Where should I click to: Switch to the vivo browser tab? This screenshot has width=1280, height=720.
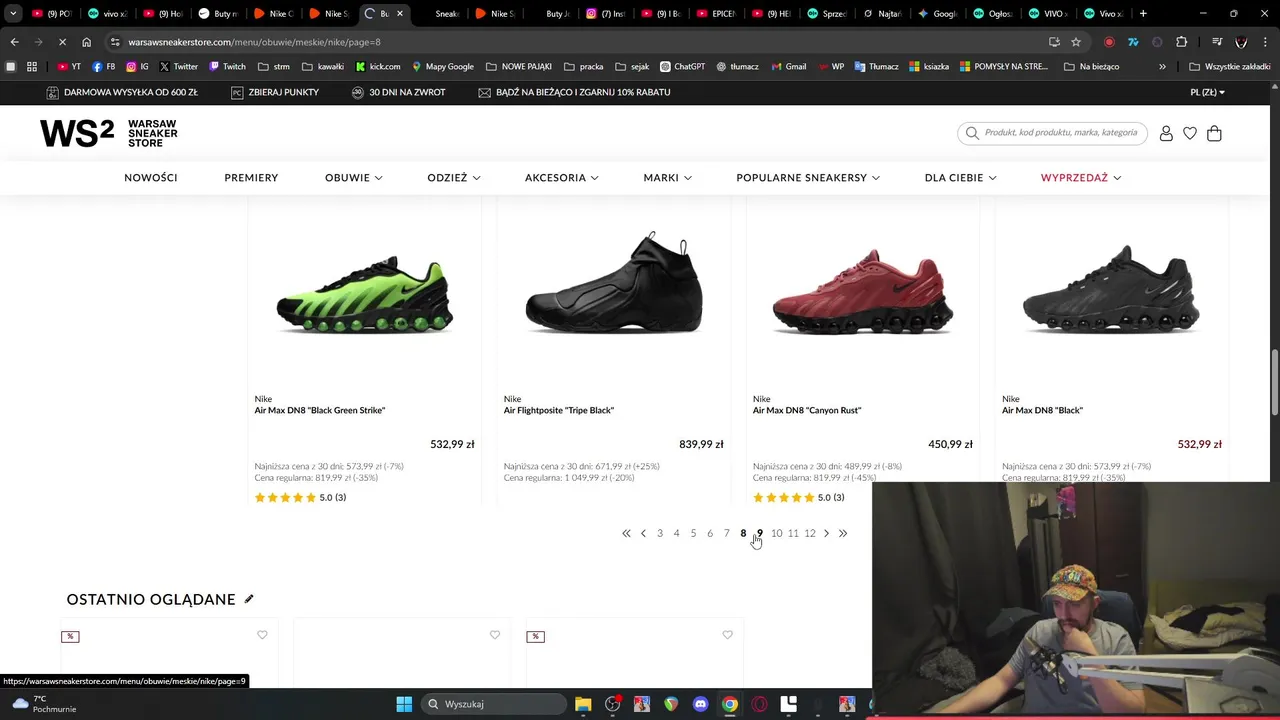pyautogui.click(x=108, y=14)
